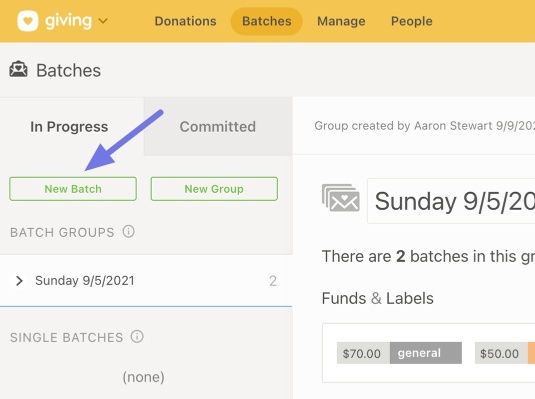Open the People tab
The height and width of the screenshot is (399, 535).
(411, 21)
